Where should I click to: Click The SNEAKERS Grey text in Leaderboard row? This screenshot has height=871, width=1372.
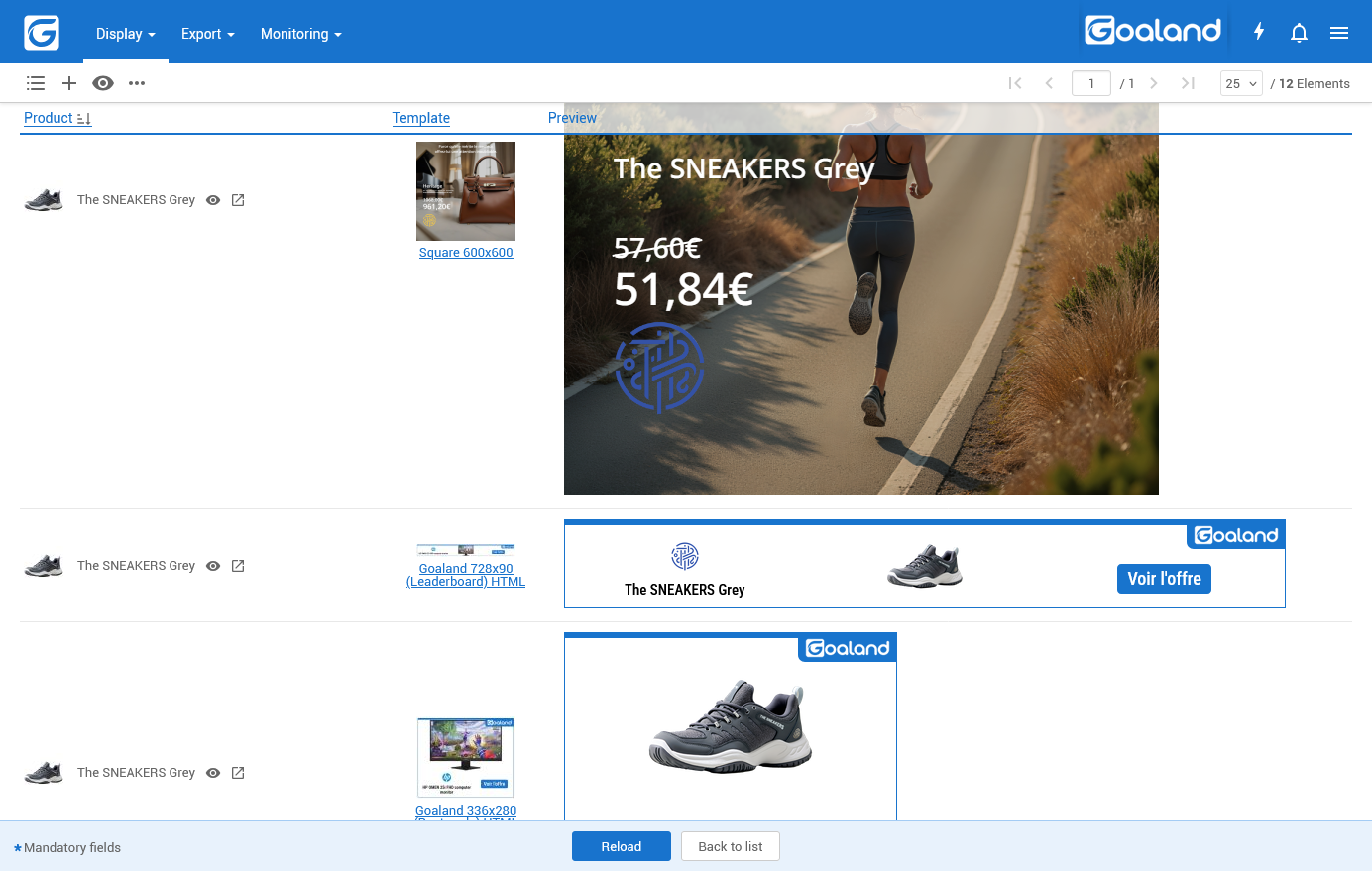click(x=137, y=566)
